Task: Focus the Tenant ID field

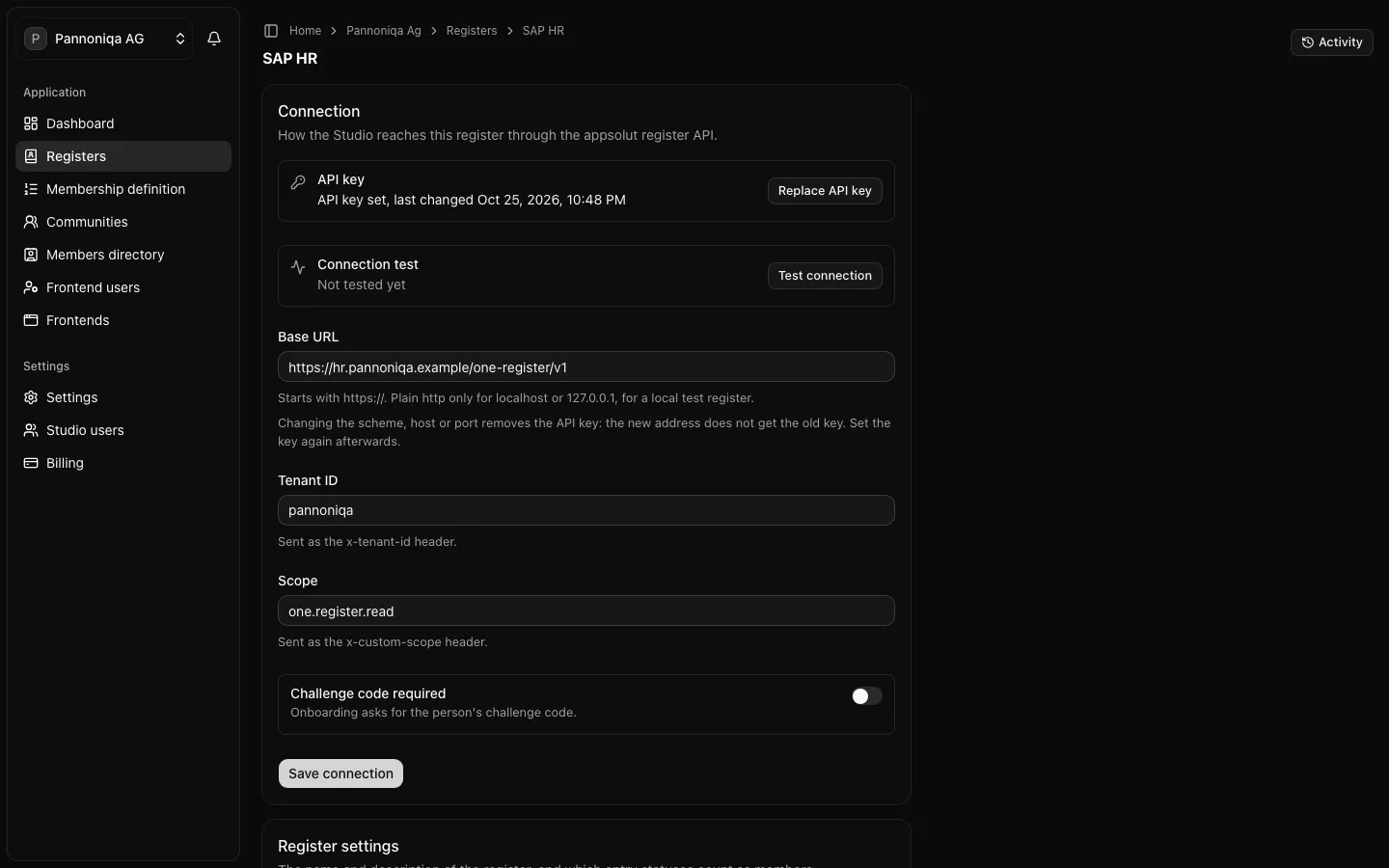Action: click(586, 510)
